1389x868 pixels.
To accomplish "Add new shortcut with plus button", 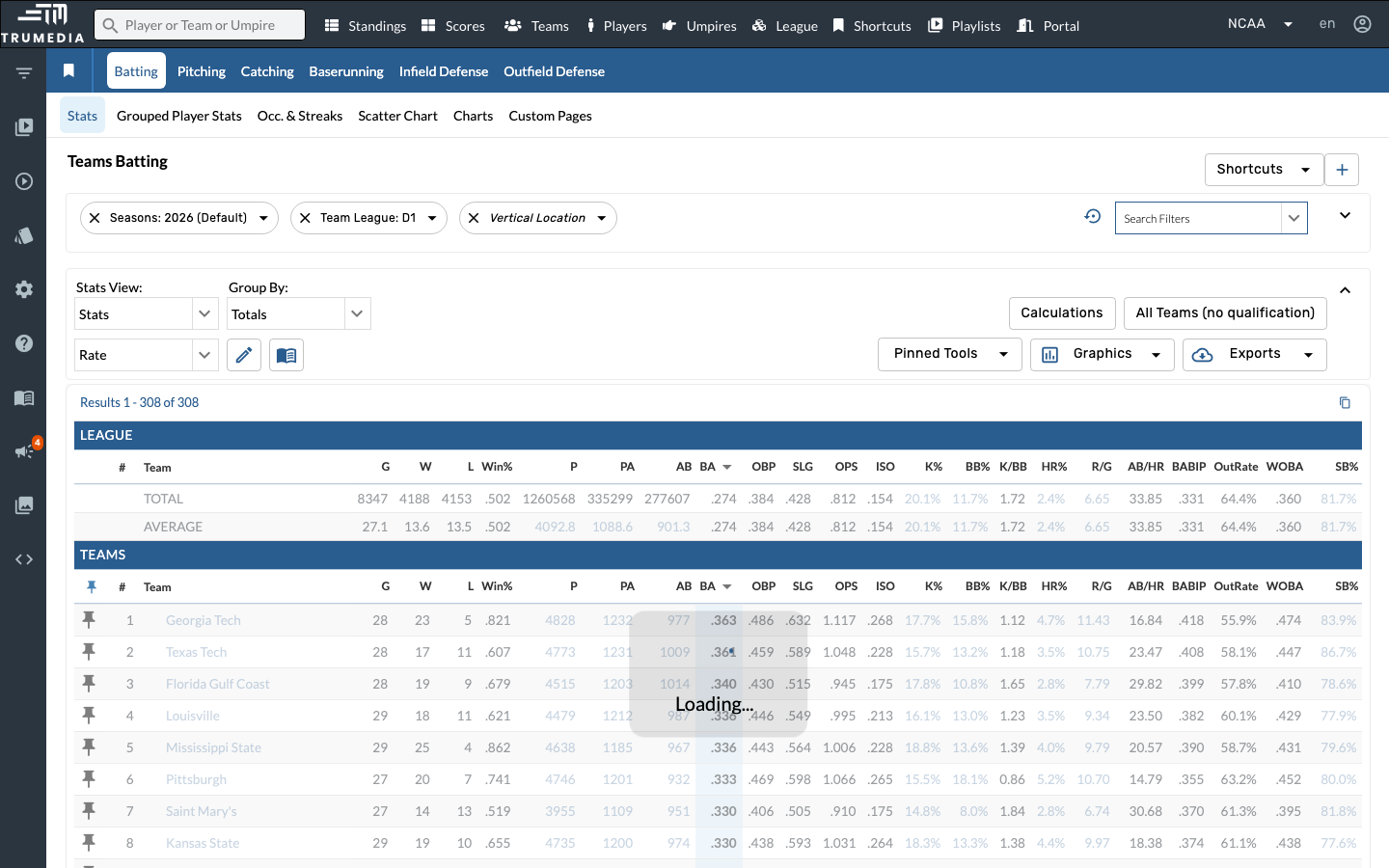I will click(1342, 170).
